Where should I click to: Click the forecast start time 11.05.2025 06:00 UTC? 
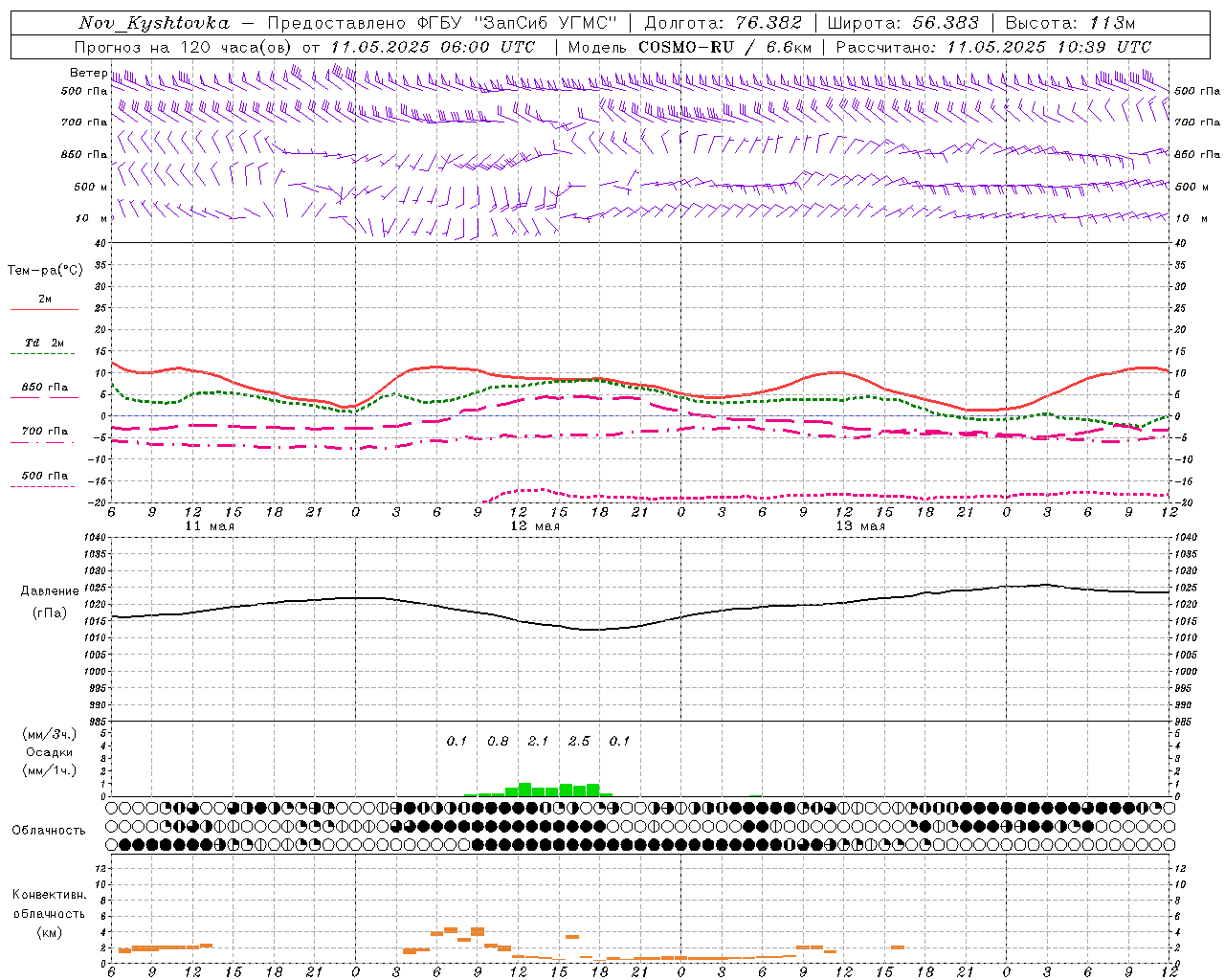[x=433, y=47]
